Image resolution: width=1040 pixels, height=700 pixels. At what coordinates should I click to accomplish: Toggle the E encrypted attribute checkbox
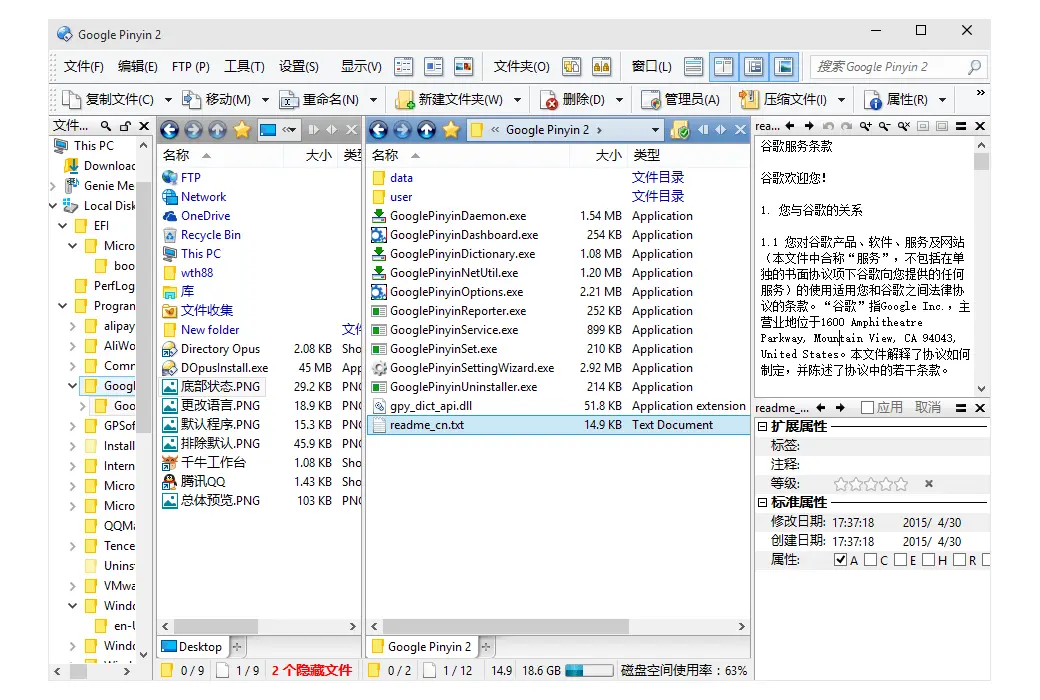(901, 560)
